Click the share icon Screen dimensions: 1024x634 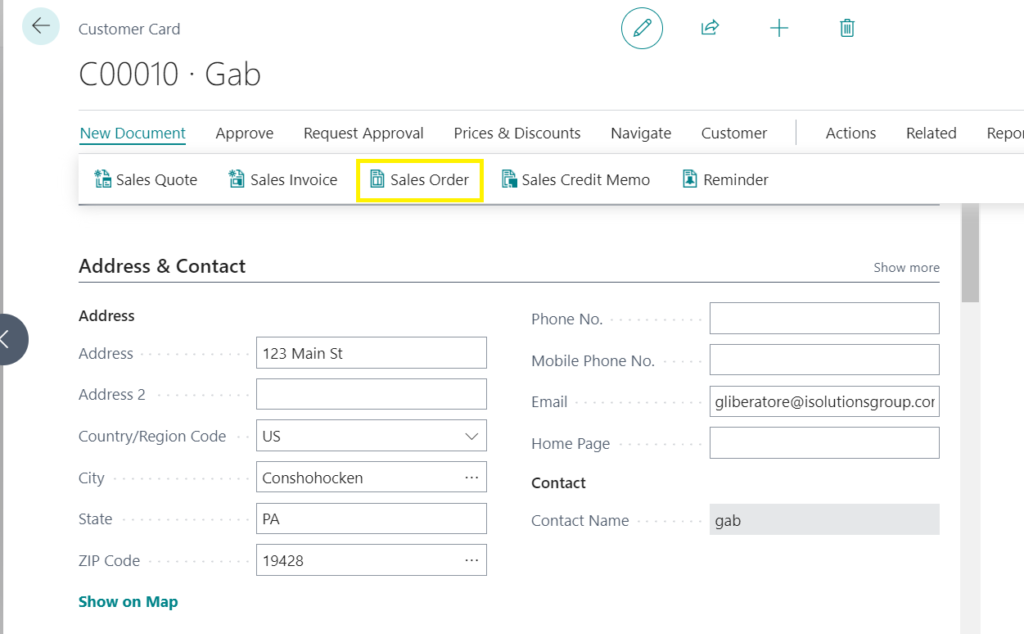(x=710, y=28)
